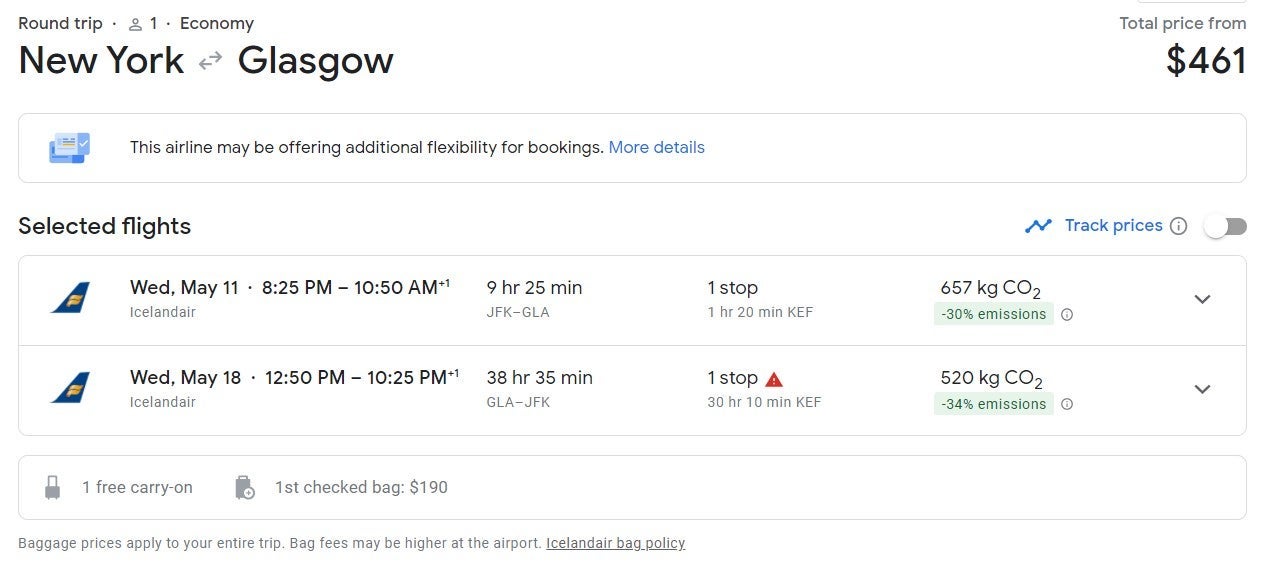The height and width of the screenshot is (577, 1261).
Task: Expand the May 18 GLA–JFK flight details
Action: pos(1202,389)
